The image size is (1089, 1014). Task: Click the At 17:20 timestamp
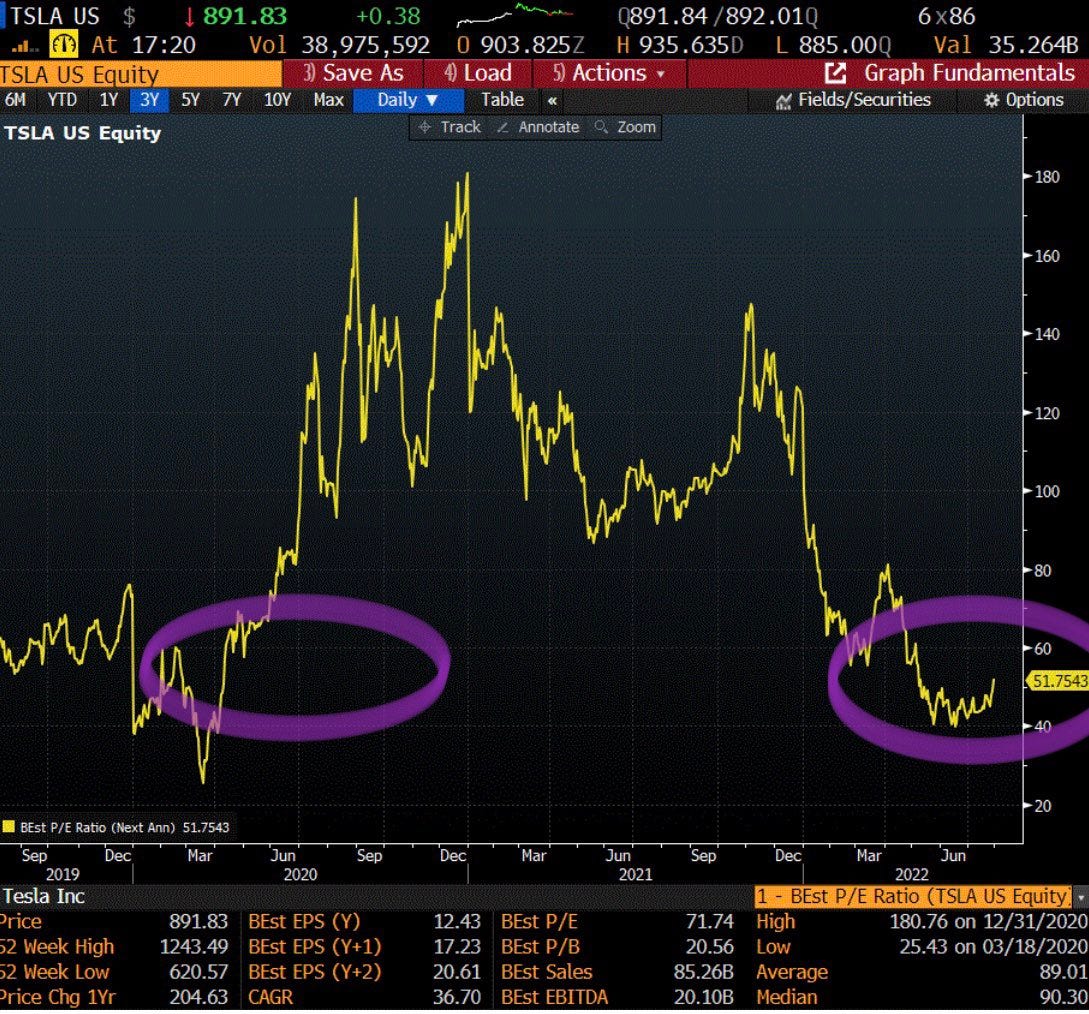coord(144,46)
